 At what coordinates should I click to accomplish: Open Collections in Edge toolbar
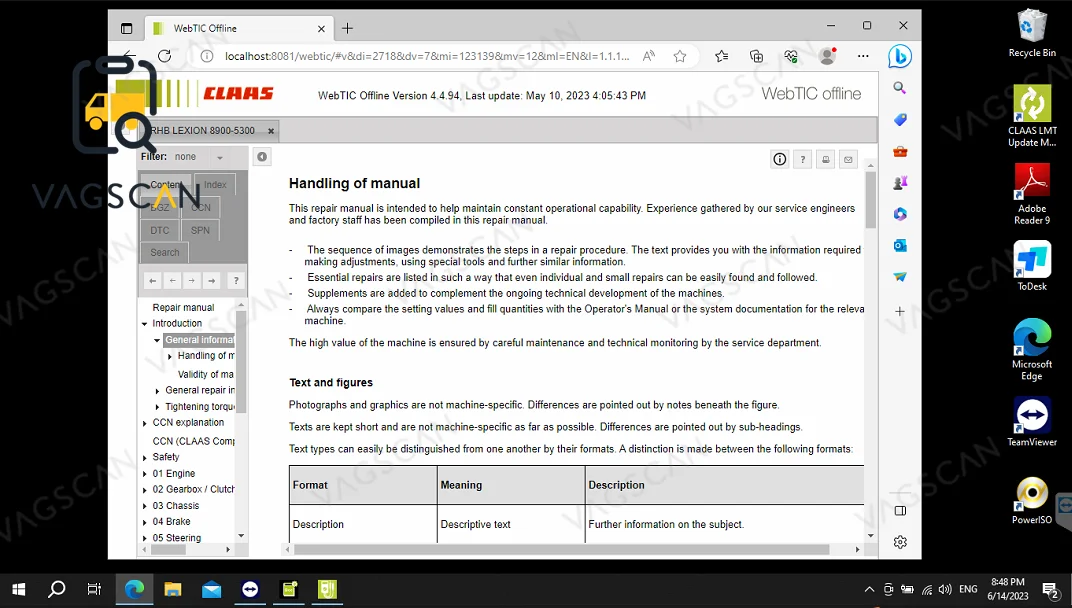[x=756, y=56]
